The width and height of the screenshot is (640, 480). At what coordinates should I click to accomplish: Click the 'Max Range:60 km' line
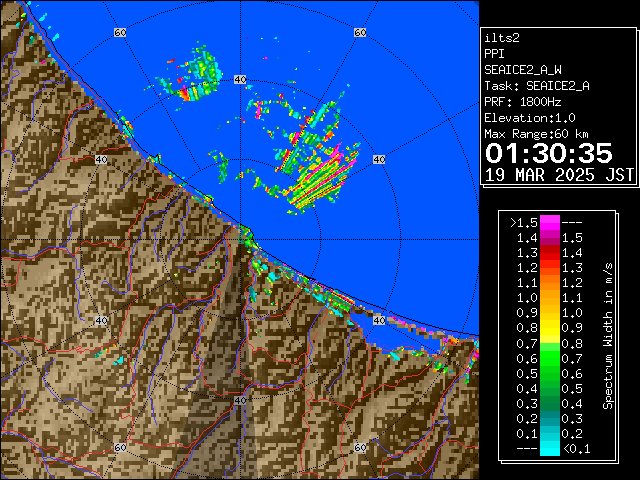(x=536, y=134)
